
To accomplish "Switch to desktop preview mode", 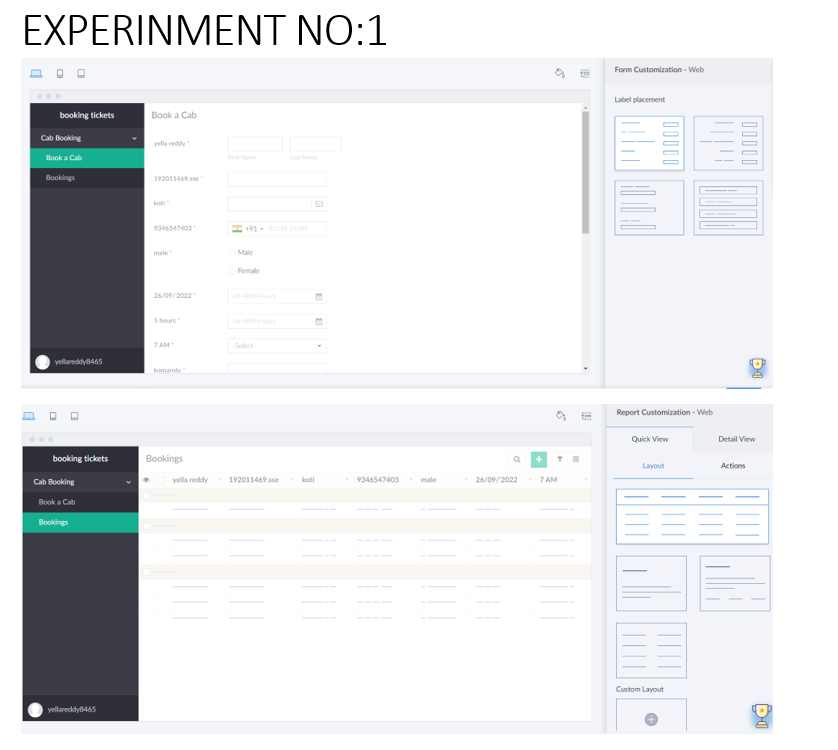I will click(36, 72).
